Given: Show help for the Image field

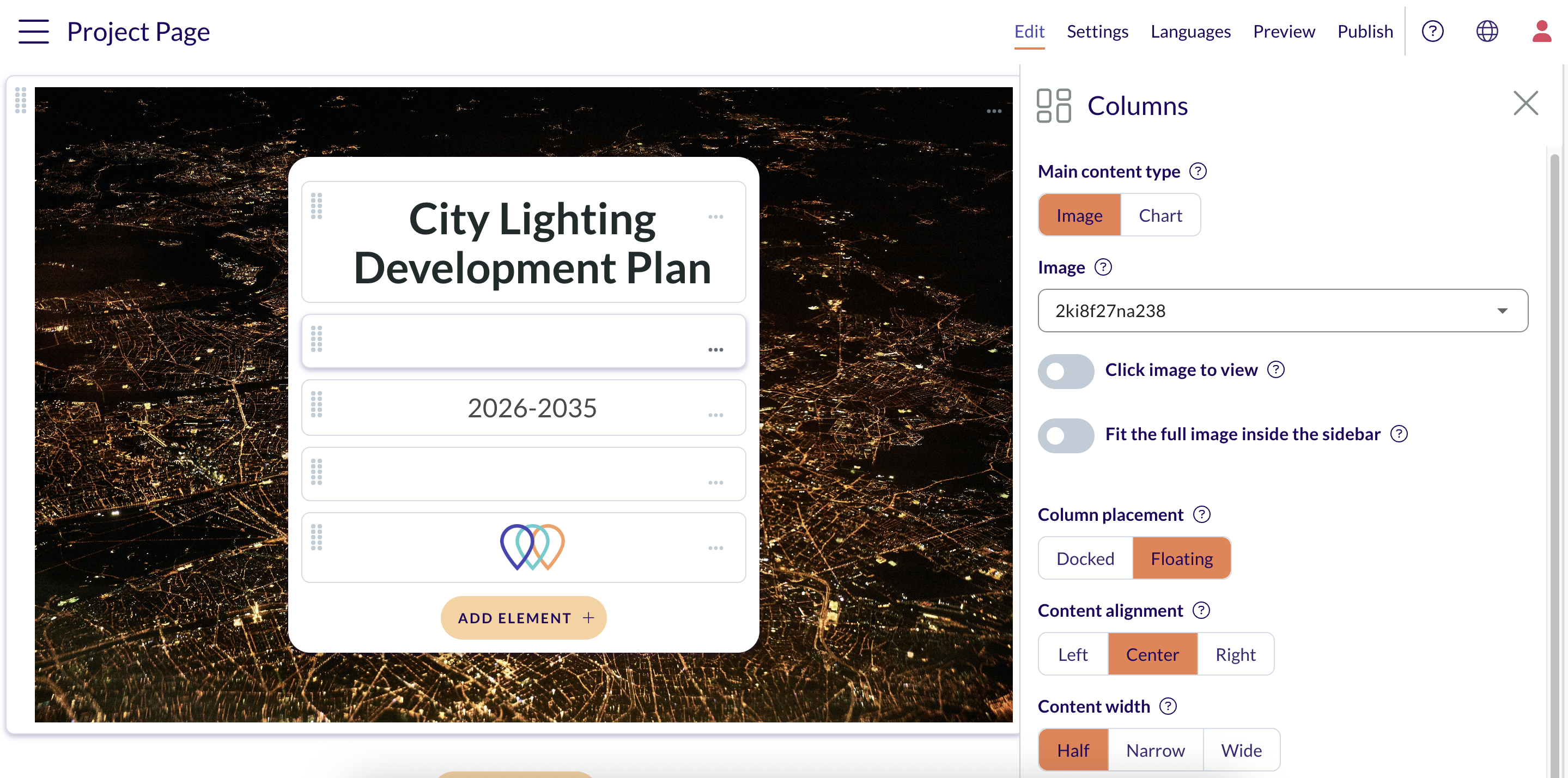Looking at the screenshot, I should [1103, 268].
